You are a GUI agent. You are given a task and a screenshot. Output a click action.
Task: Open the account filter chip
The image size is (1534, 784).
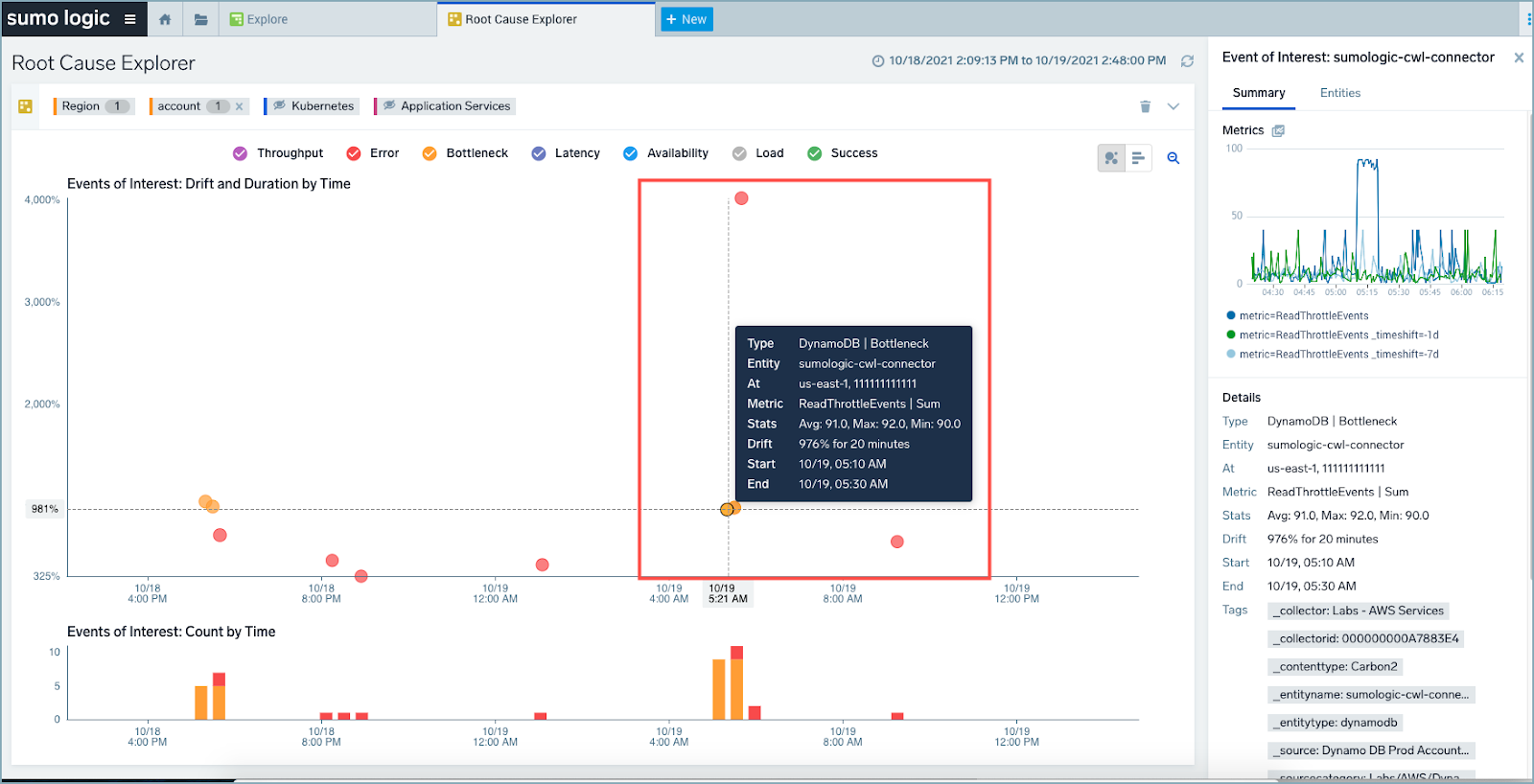point(190,106)
